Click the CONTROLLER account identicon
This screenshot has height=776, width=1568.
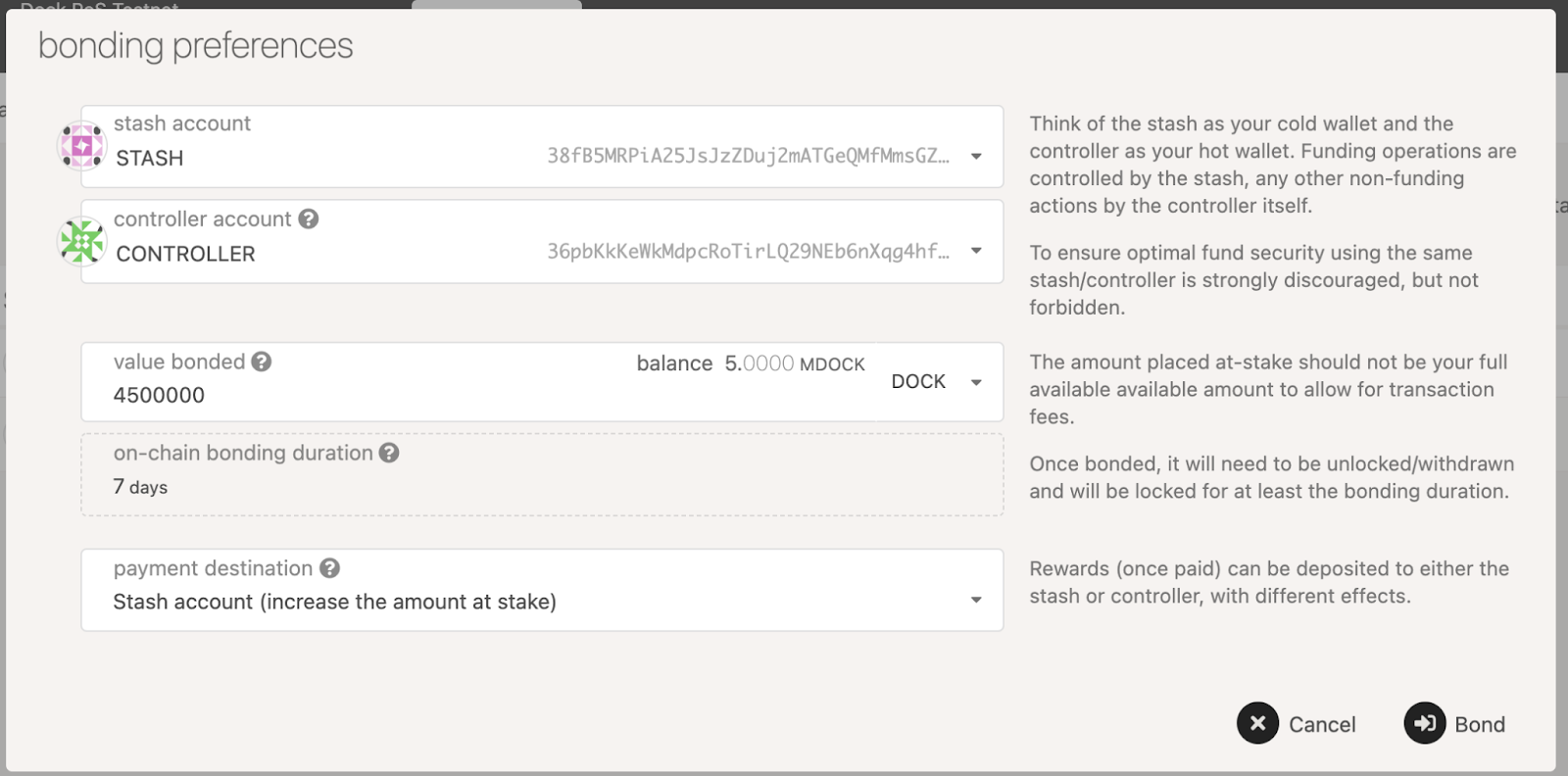pyautogui.click(x=82, y=241)
